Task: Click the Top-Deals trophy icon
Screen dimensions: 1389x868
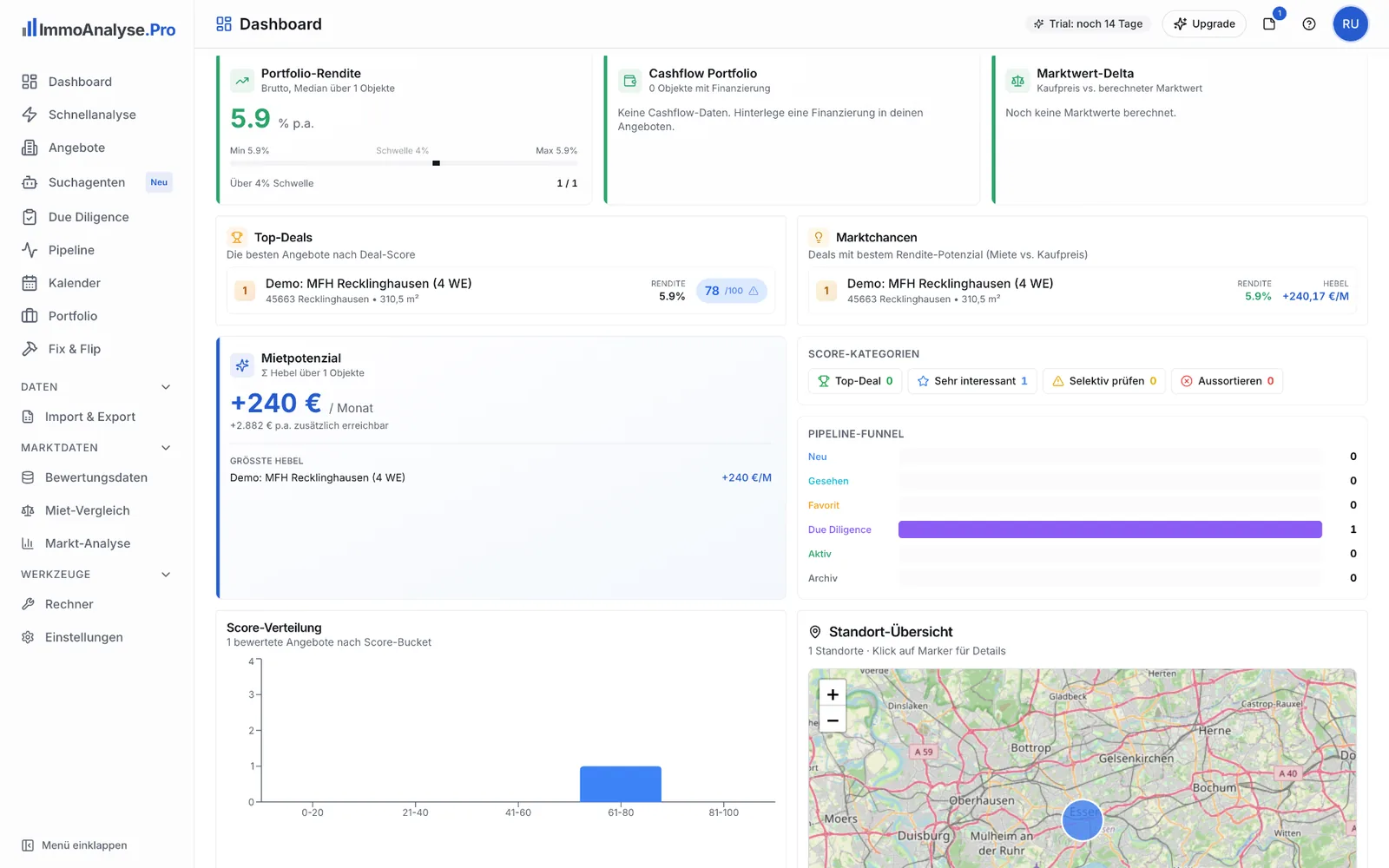Action: (x=237, y=237)
